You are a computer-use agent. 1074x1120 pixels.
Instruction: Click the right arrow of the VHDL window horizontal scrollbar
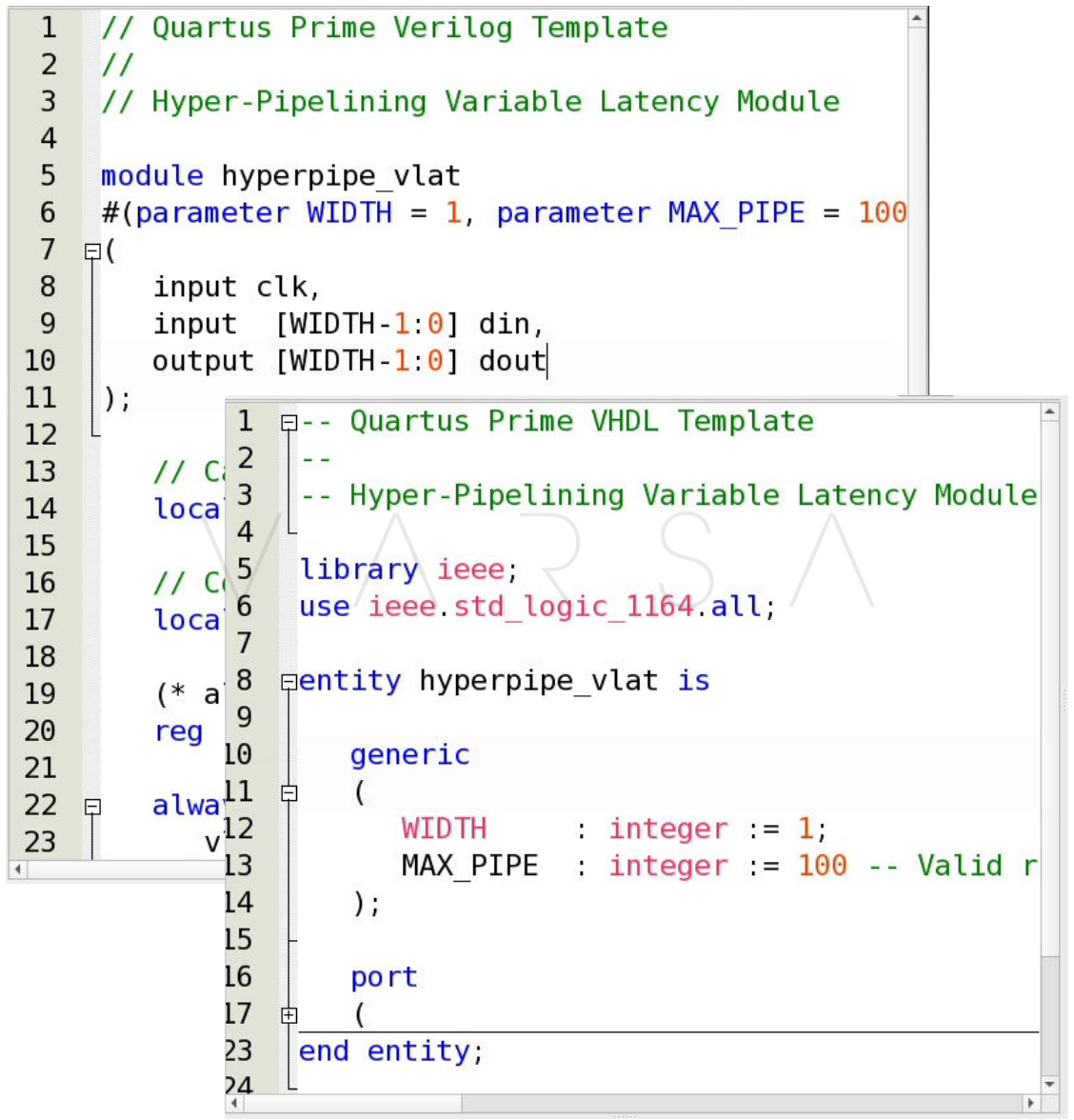[1031, 1104]
